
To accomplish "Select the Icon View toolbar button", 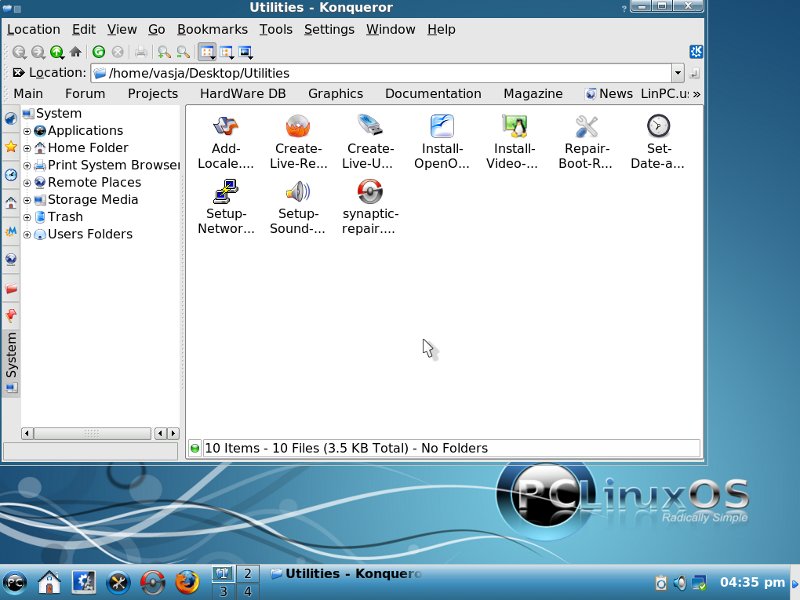I will tap(207, 52).
